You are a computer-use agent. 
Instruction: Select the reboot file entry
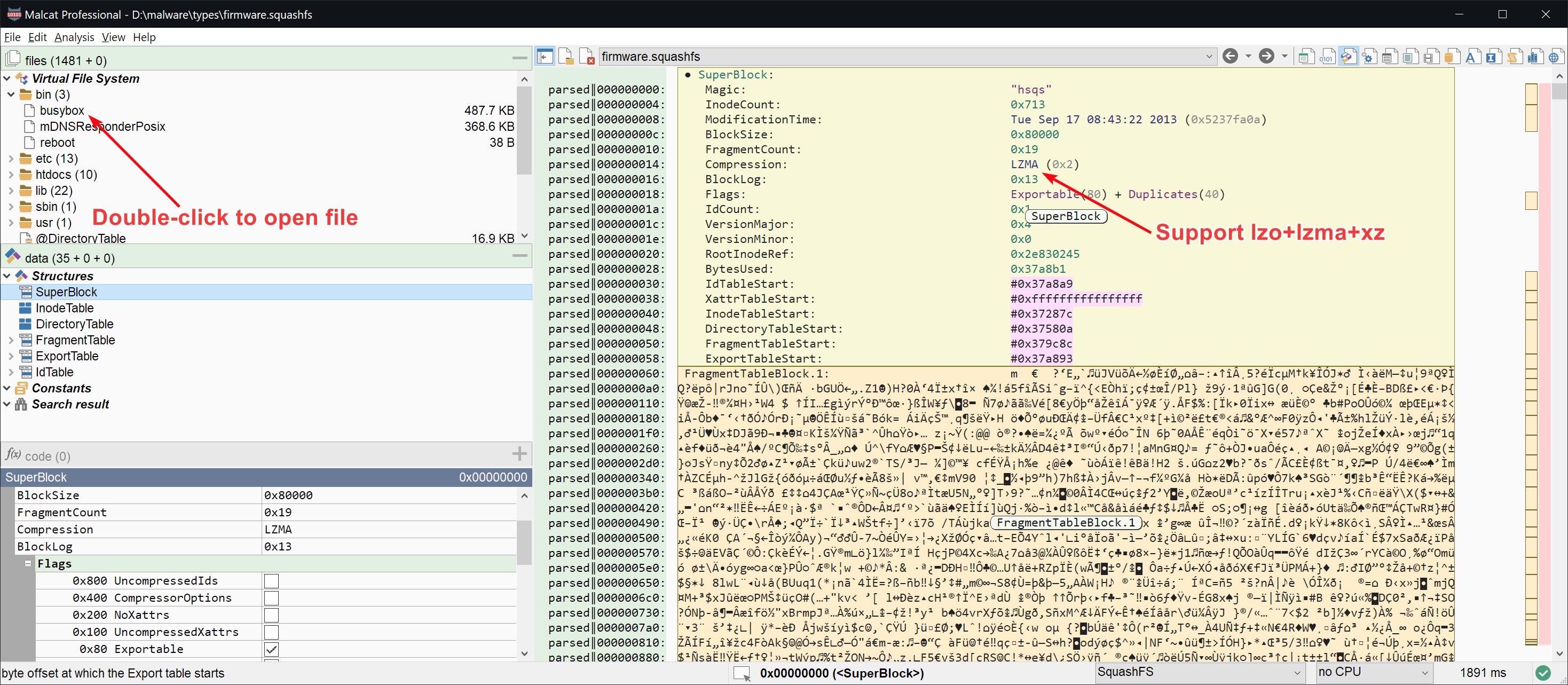(x=57, y=143)
